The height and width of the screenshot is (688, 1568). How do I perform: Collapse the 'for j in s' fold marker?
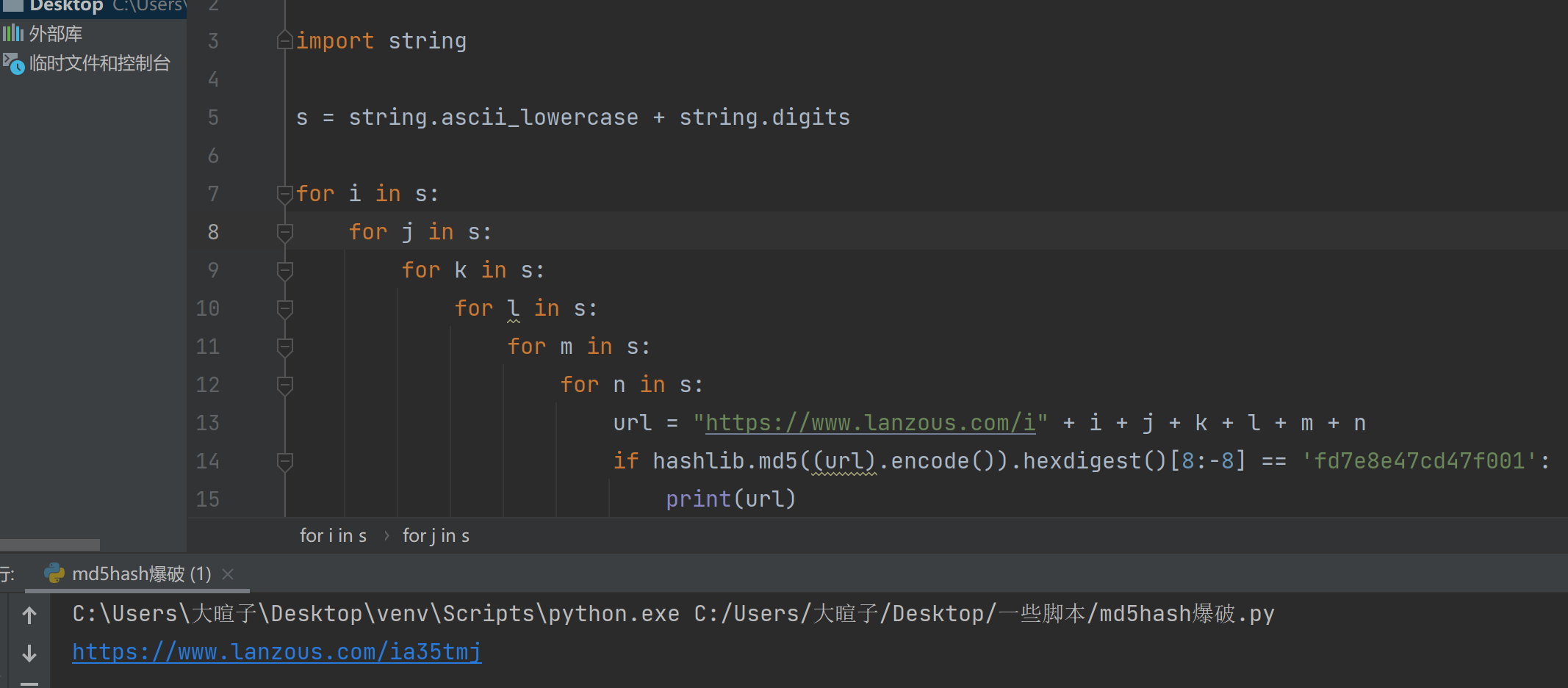285,232
